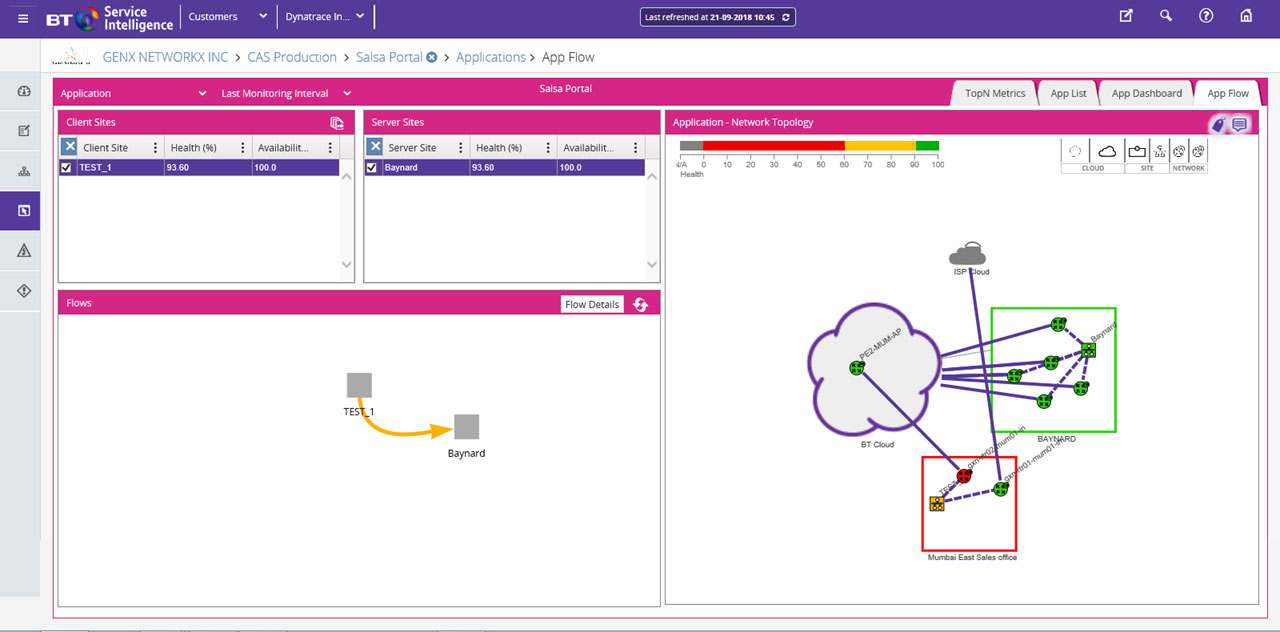Select the App Flow tab
The height and width of the screenshot is (632, 1280).
point(1228,93)
